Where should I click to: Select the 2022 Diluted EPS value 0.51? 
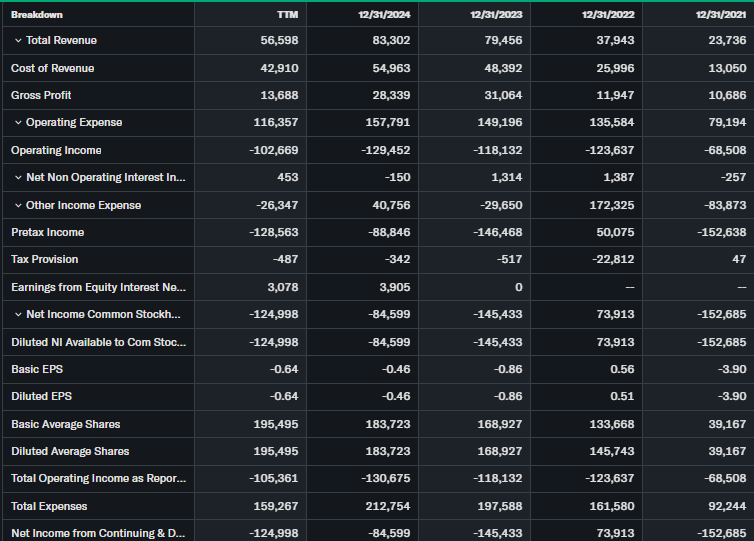tap(621, 396)
